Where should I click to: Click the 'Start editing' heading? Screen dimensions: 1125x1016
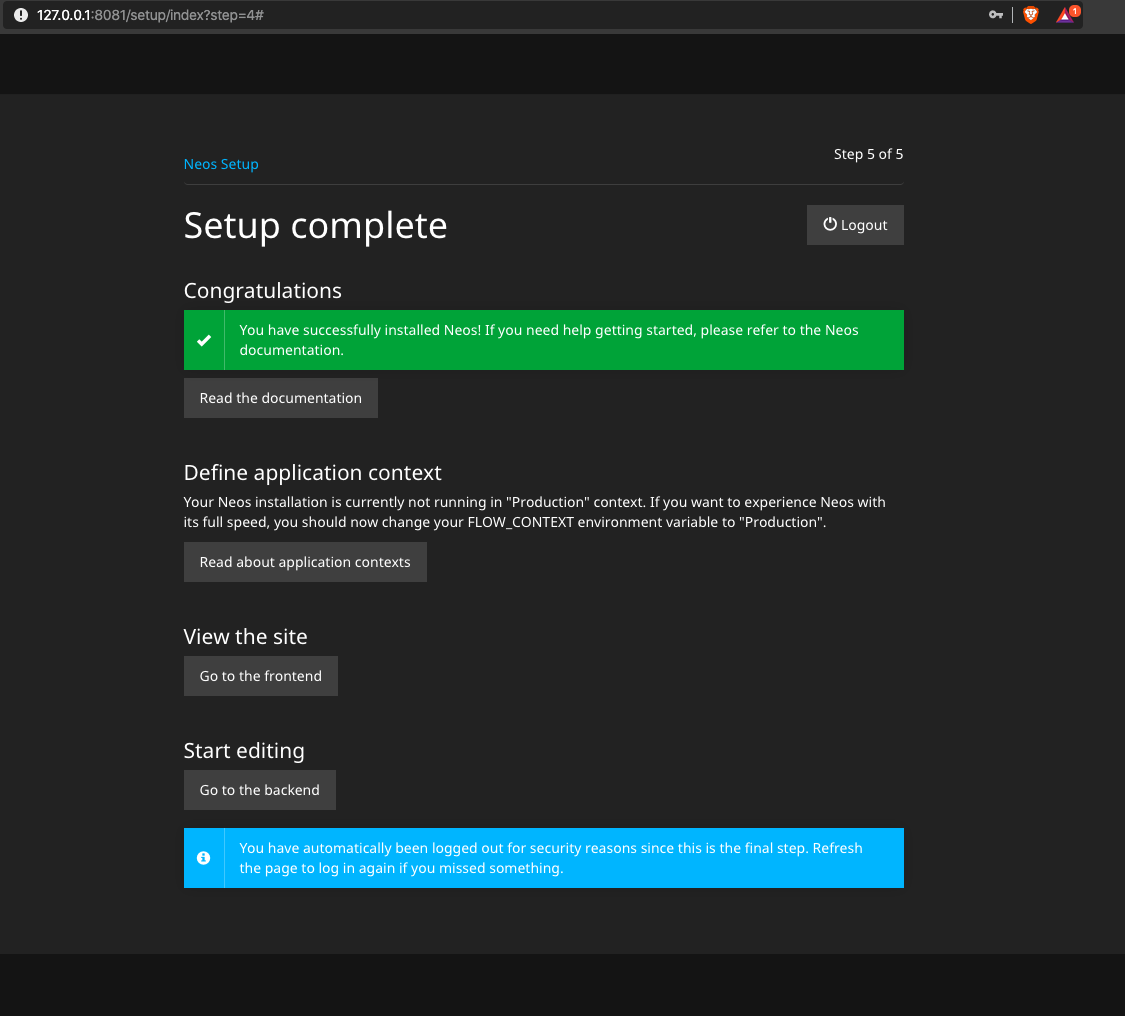[244, 751]
